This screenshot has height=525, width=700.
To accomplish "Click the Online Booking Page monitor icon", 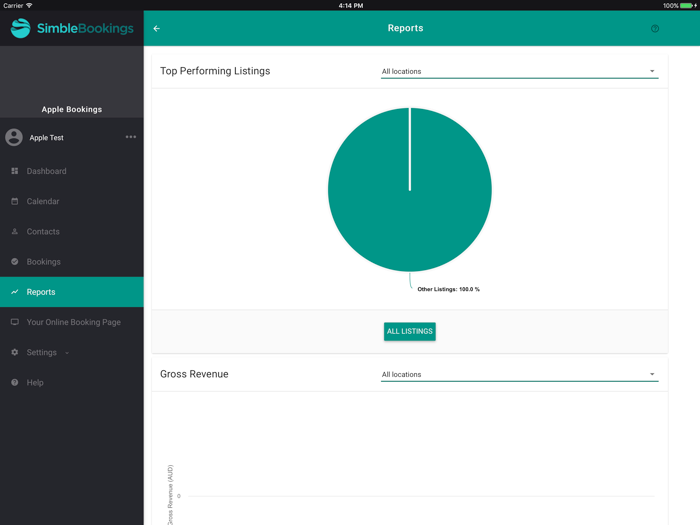I will (x=15, y=322).
